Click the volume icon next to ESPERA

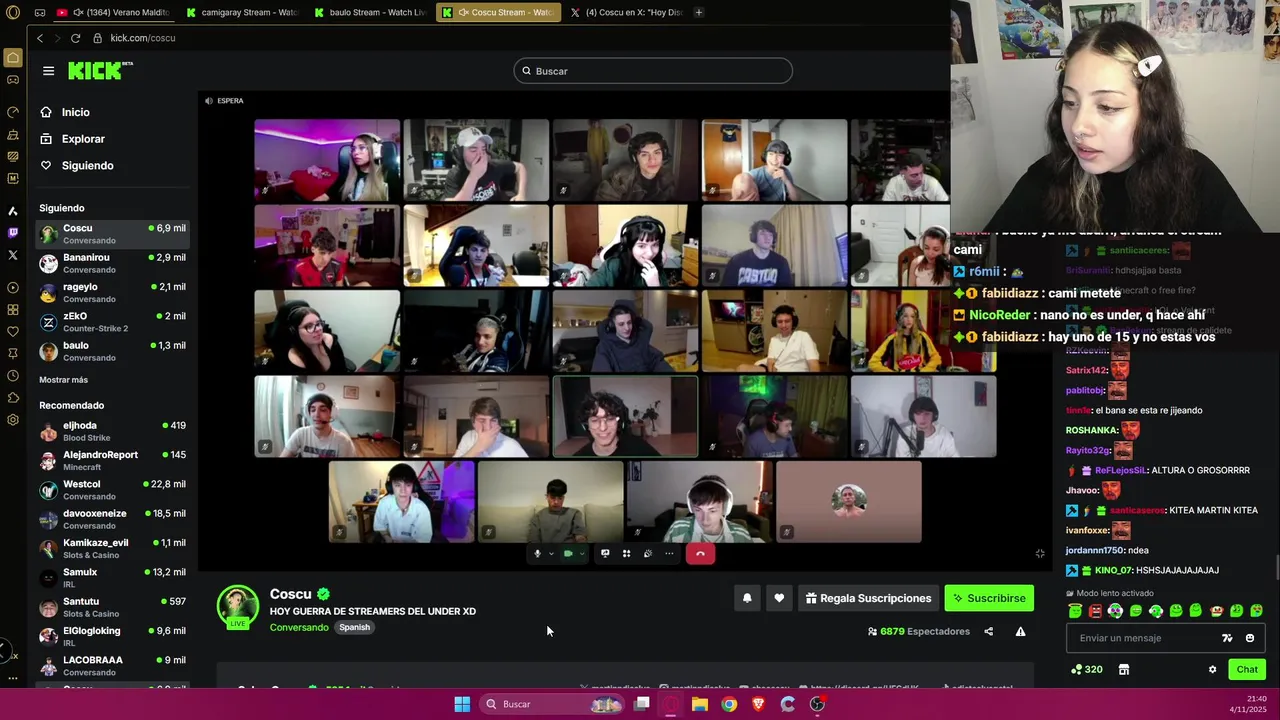click(208, 101)
